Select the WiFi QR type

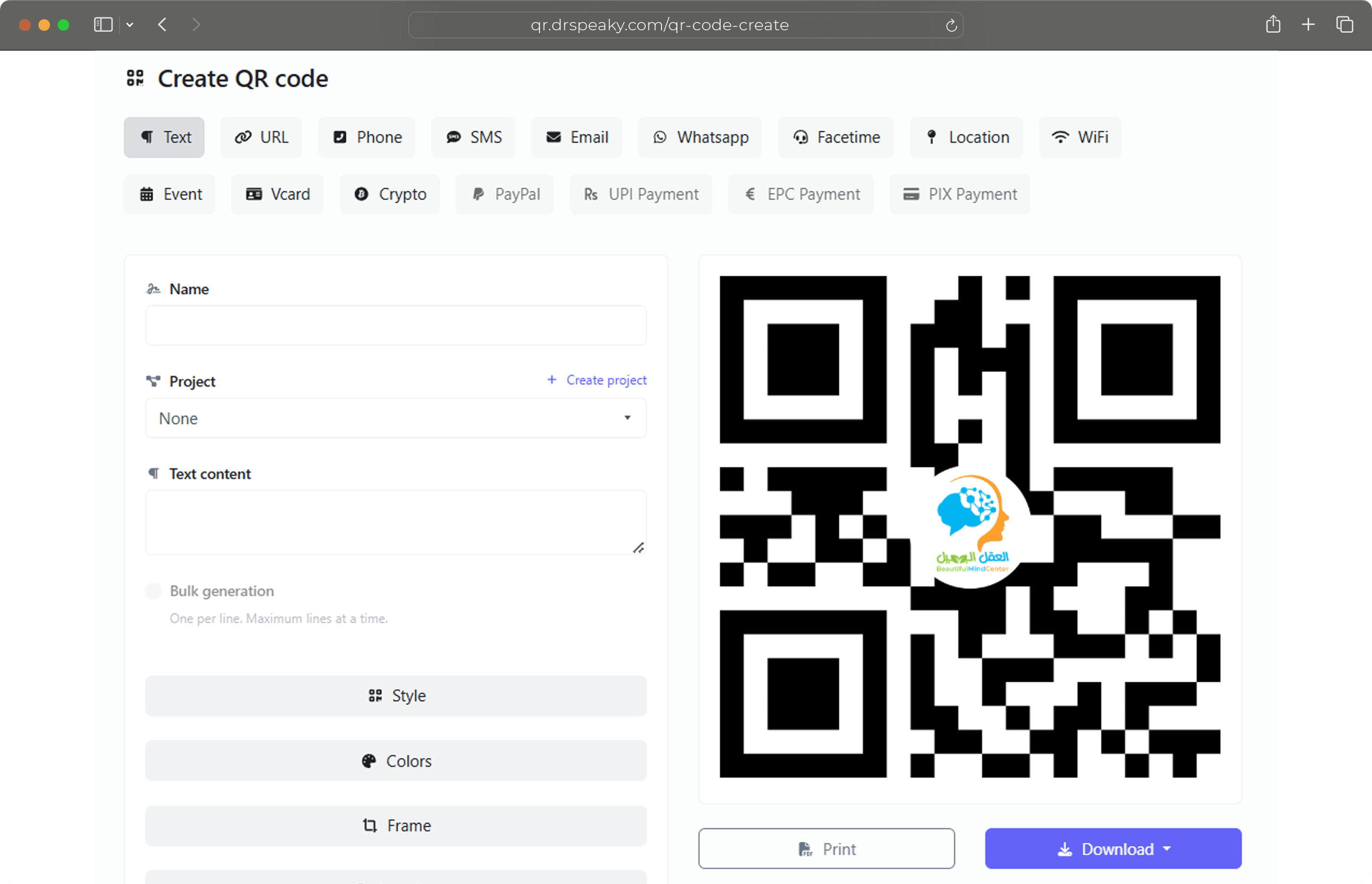pyautogui.click(x=1079, y=137)
